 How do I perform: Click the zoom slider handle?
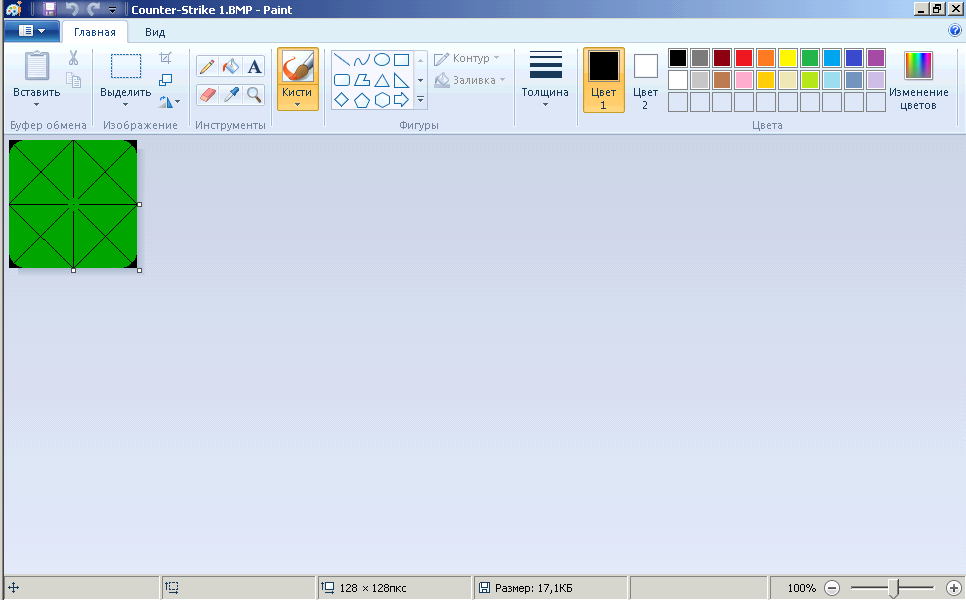(894, 588)
